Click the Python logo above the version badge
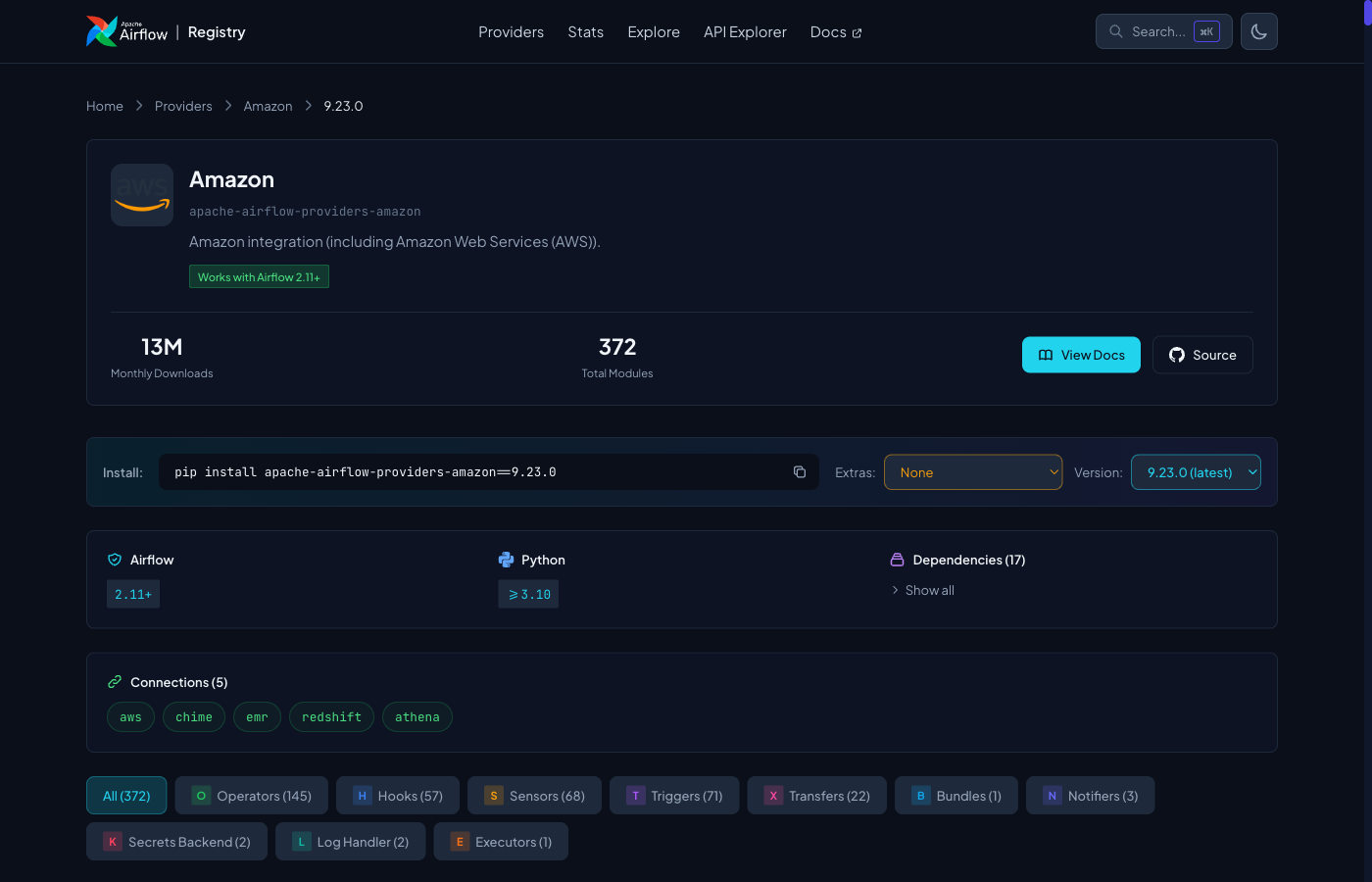Viewport: 1372px width, 882px height. (x=505, y=559)
